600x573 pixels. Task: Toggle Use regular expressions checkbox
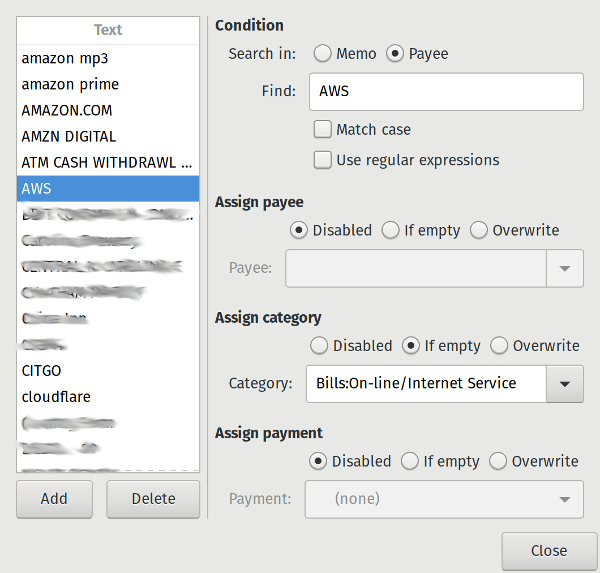click(323, 160)
